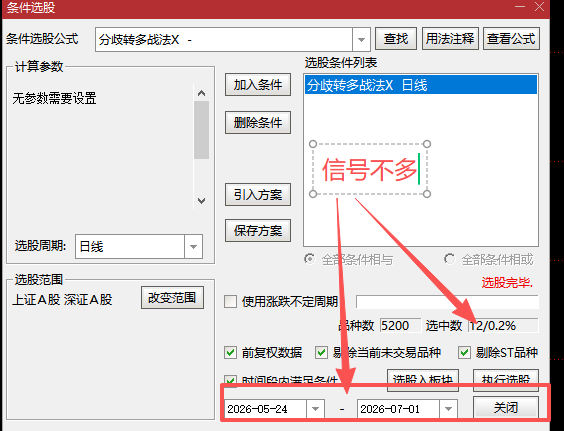The width and height of the screenshot is (564, 431).
Task: Click the end date field 2026-07-01
Action: 398,409
